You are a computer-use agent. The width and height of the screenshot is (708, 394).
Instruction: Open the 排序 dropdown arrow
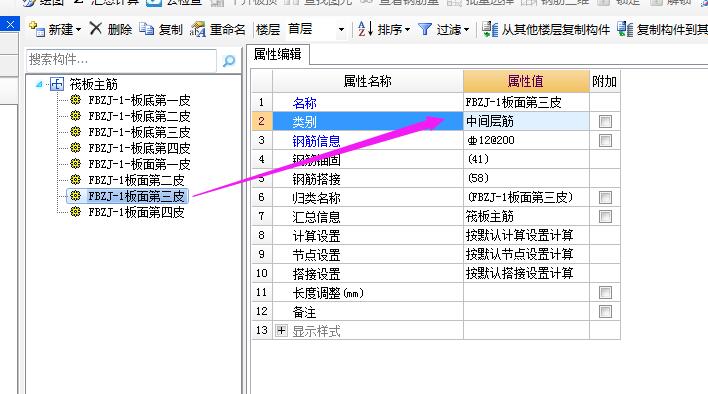click(407, 30)
